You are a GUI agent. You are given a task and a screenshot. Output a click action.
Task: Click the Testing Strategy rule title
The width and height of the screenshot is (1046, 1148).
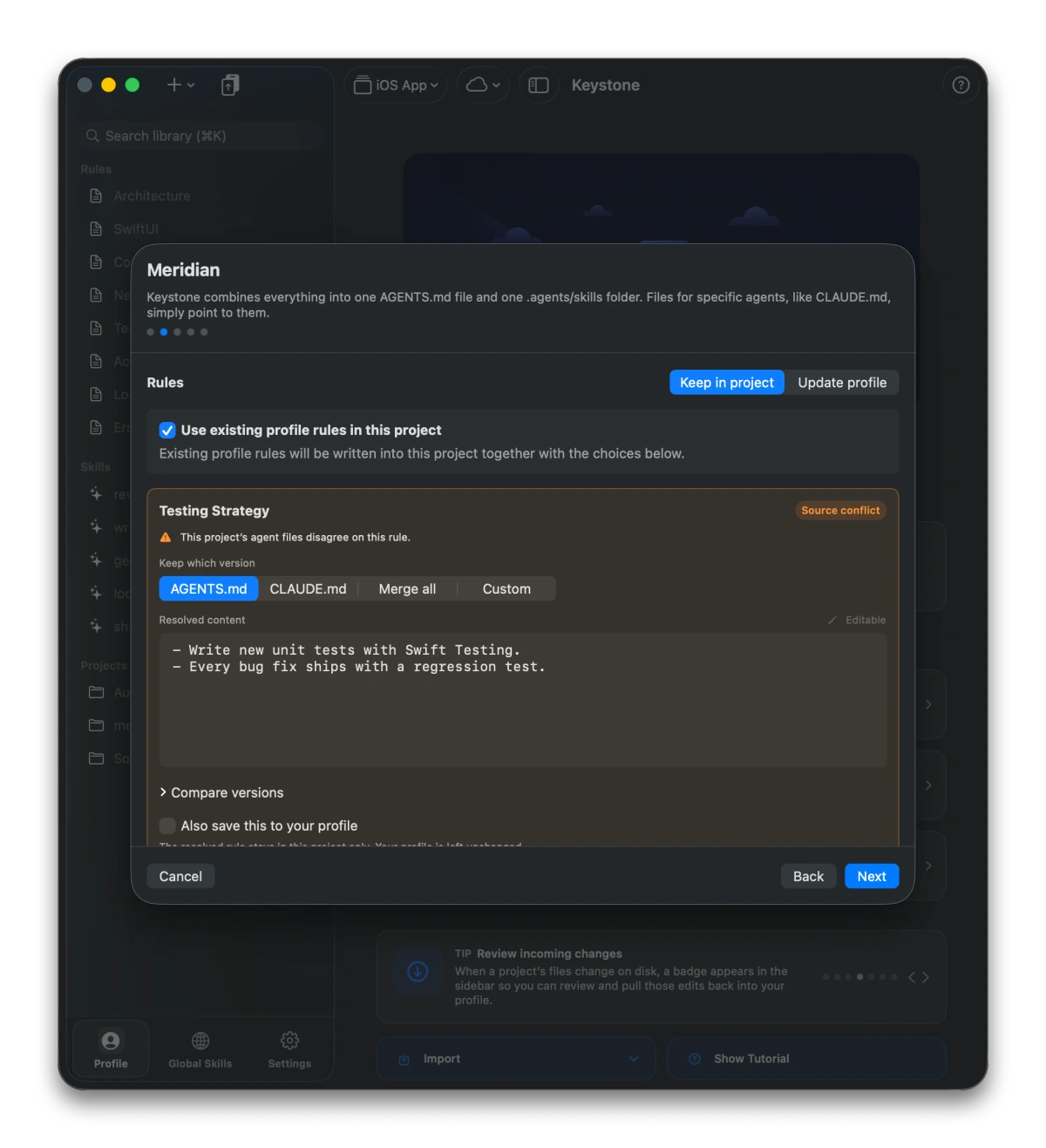[x=214, y=511]
